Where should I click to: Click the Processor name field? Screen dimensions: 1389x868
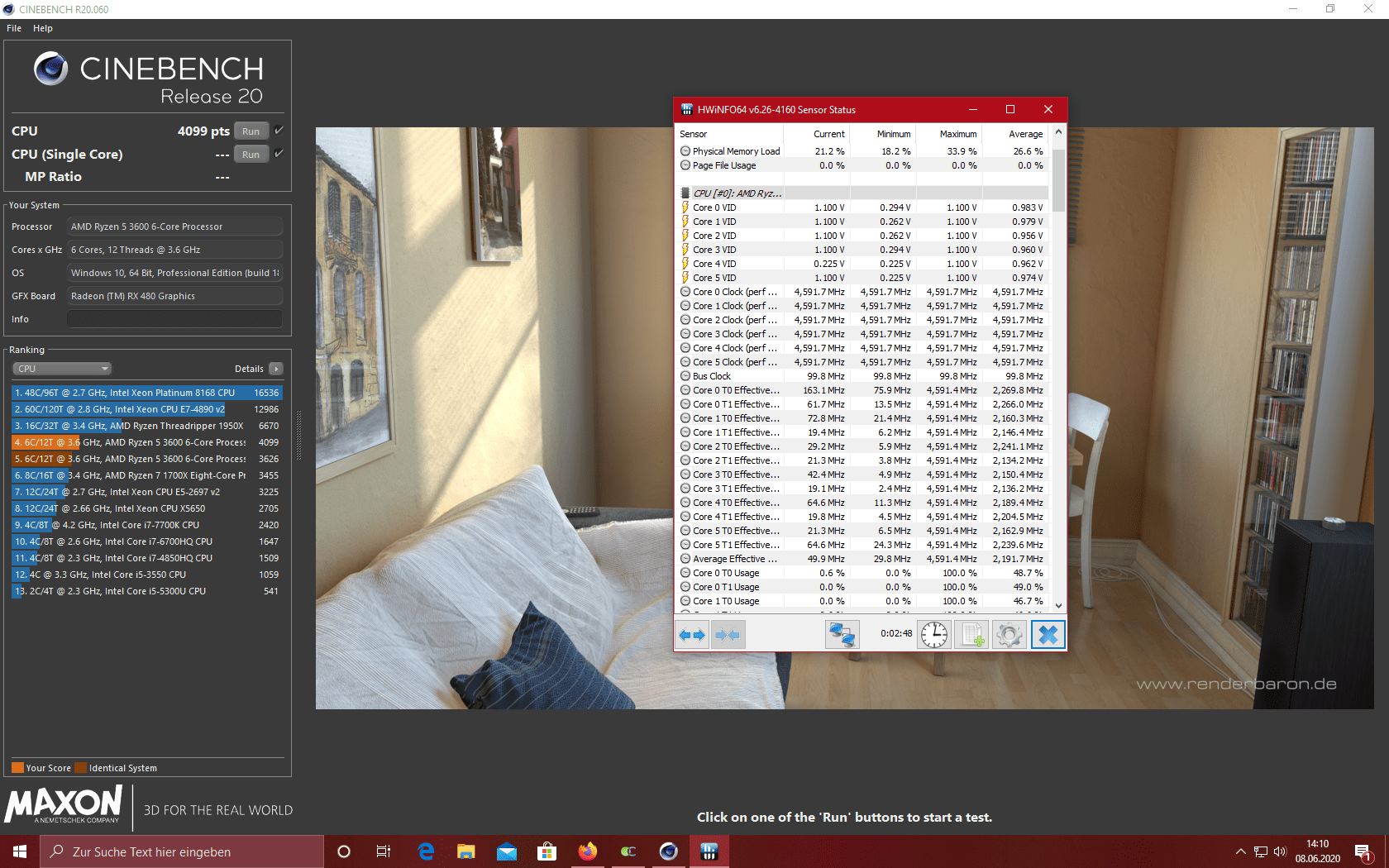click(x=174, y=227)
